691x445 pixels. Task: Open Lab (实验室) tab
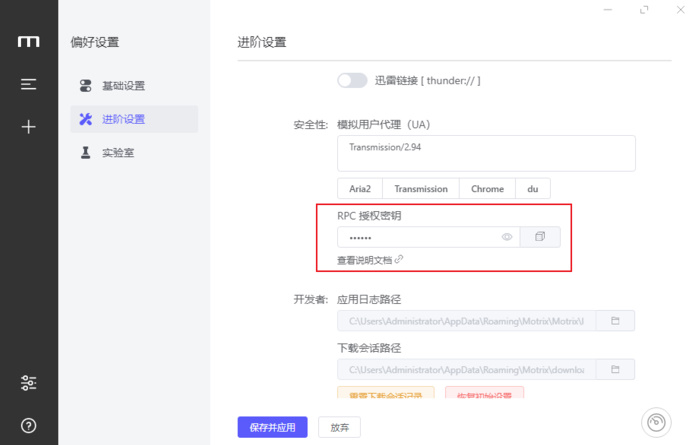click(x=134, y=152)
